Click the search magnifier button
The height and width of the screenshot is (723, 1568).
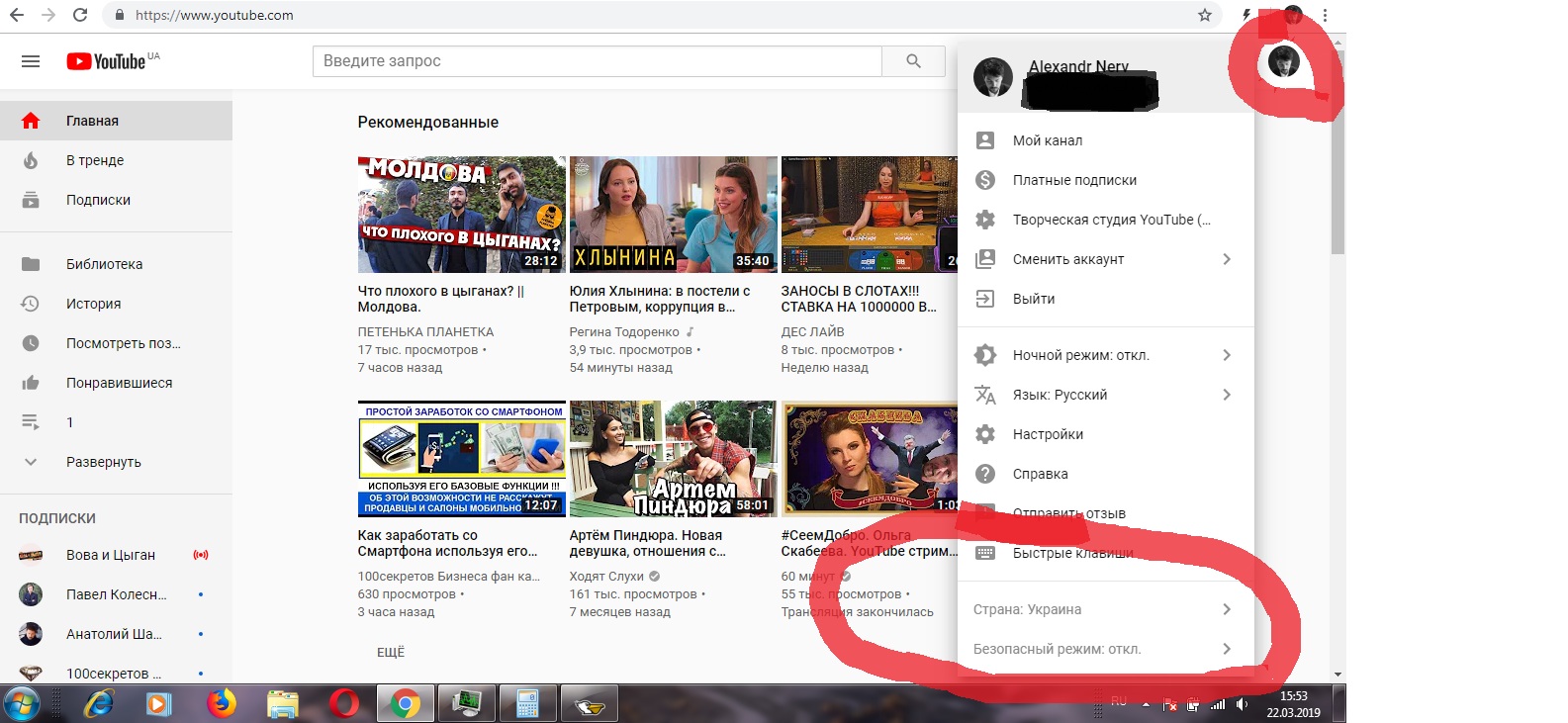point(913,61)
